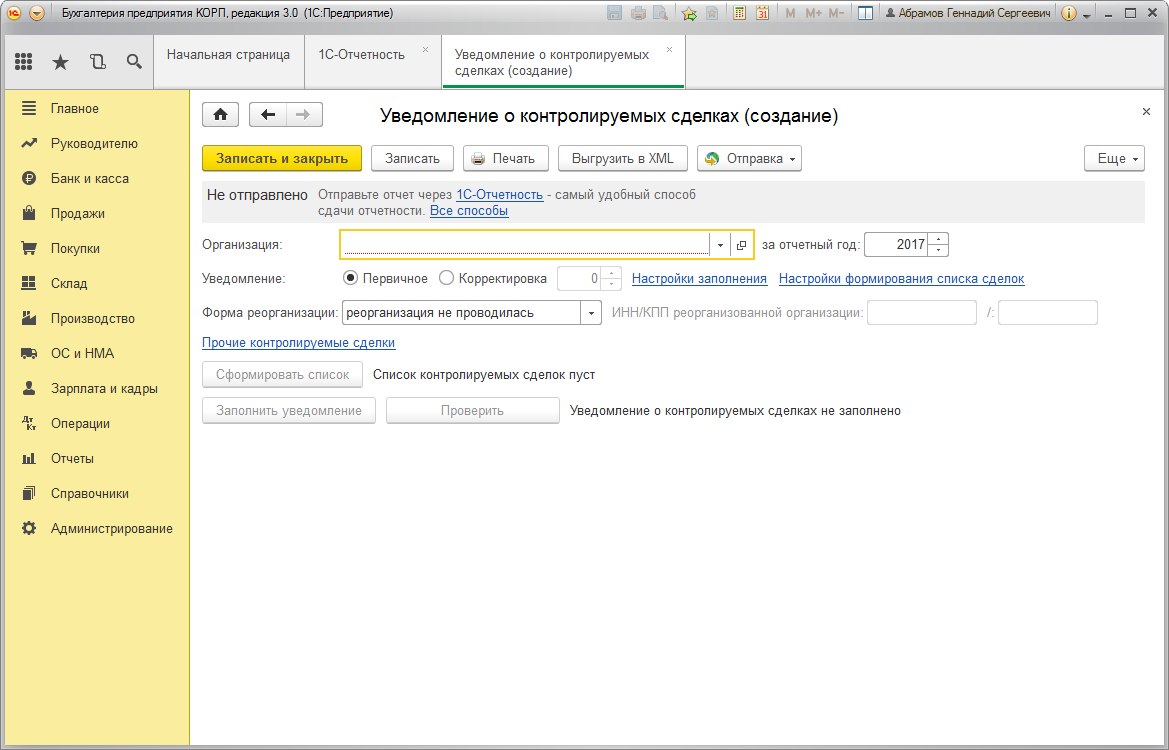Select the Корректировка radio button
Image resolution: width=1169 pixels, height=750 pixels.
click(x=447, y=278)
